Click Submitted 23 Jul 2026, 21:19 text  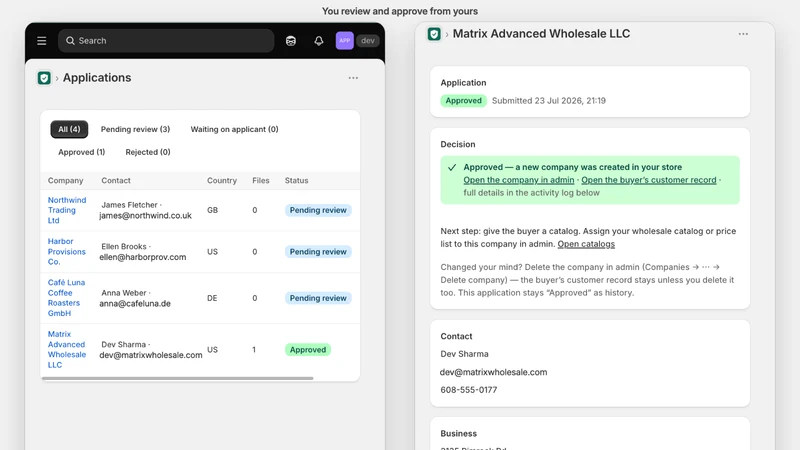(548, 101)
